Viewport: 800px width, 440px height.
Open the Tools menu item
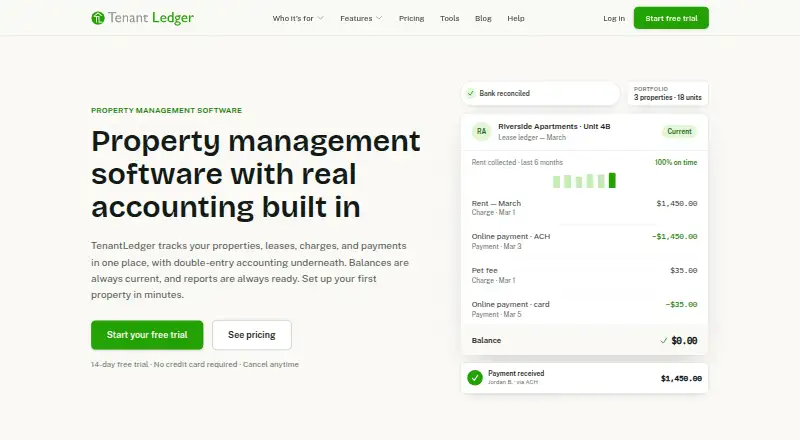click(x=449, y=18)
